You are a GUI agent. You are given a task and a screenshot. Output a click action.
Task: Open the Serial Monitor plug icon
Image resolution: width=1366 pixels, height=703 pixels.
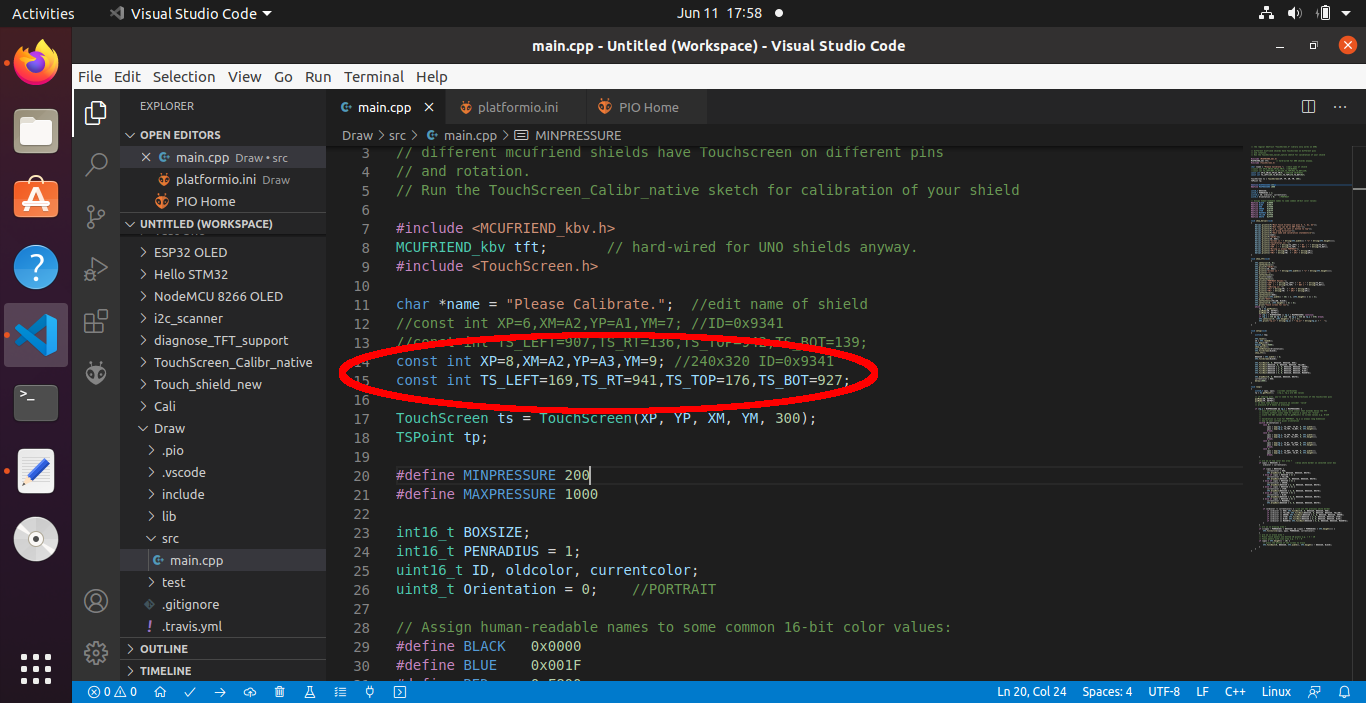(x=370, y=692)
